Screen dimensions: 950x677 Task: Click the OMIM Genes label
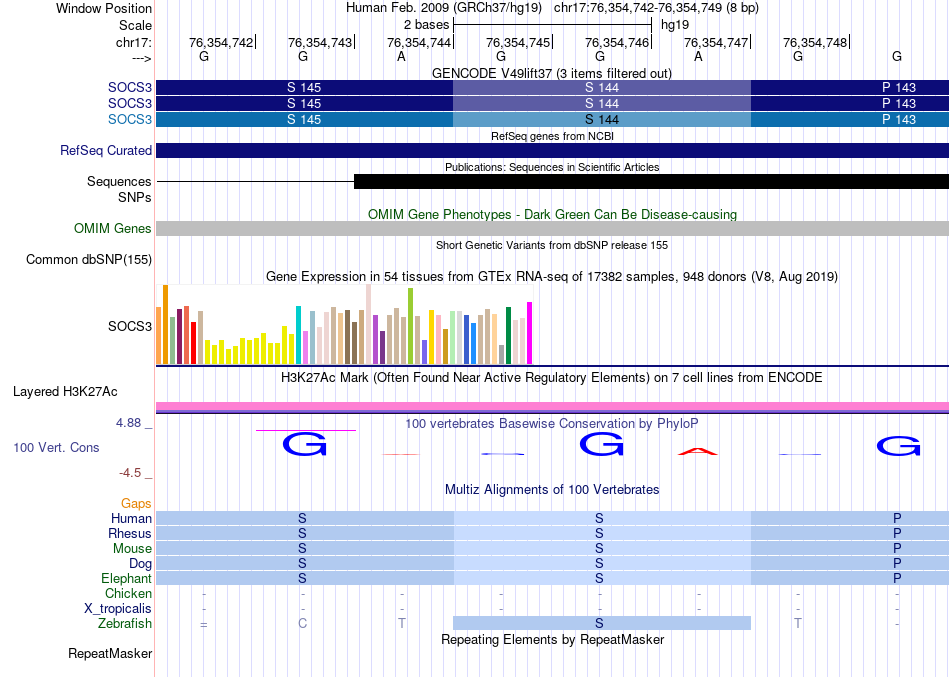[x=112, y=228]
